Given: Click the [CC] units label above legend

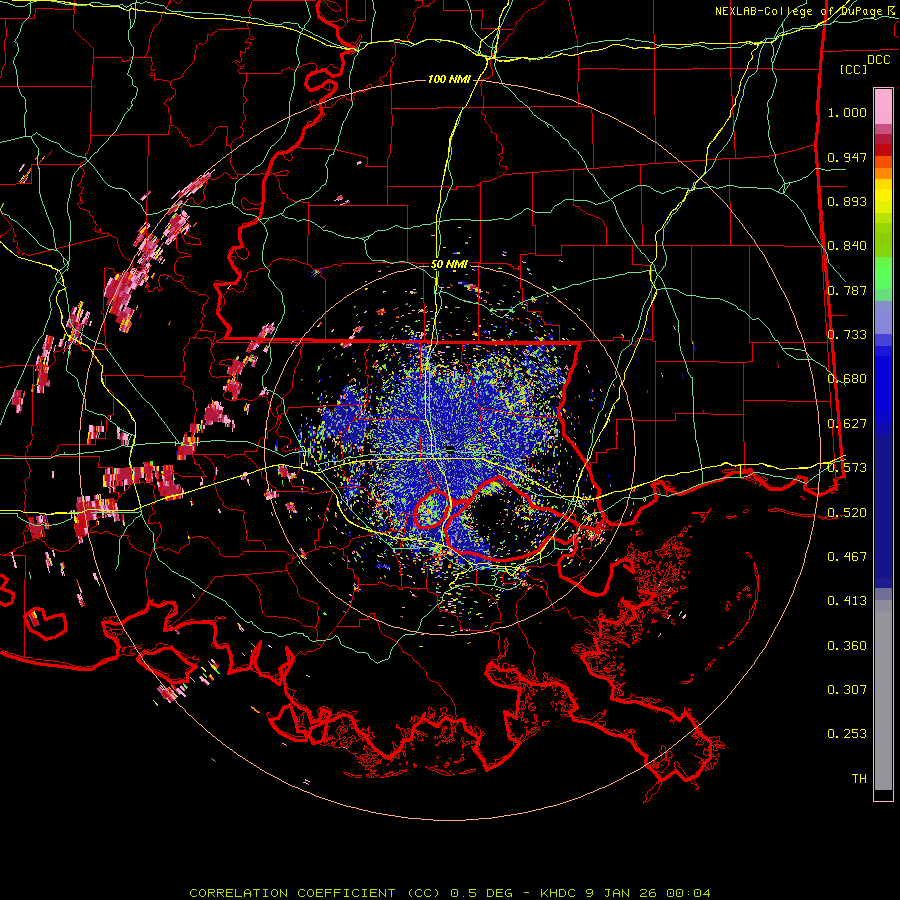Looking at the screenshot, I should click(854, 69).
